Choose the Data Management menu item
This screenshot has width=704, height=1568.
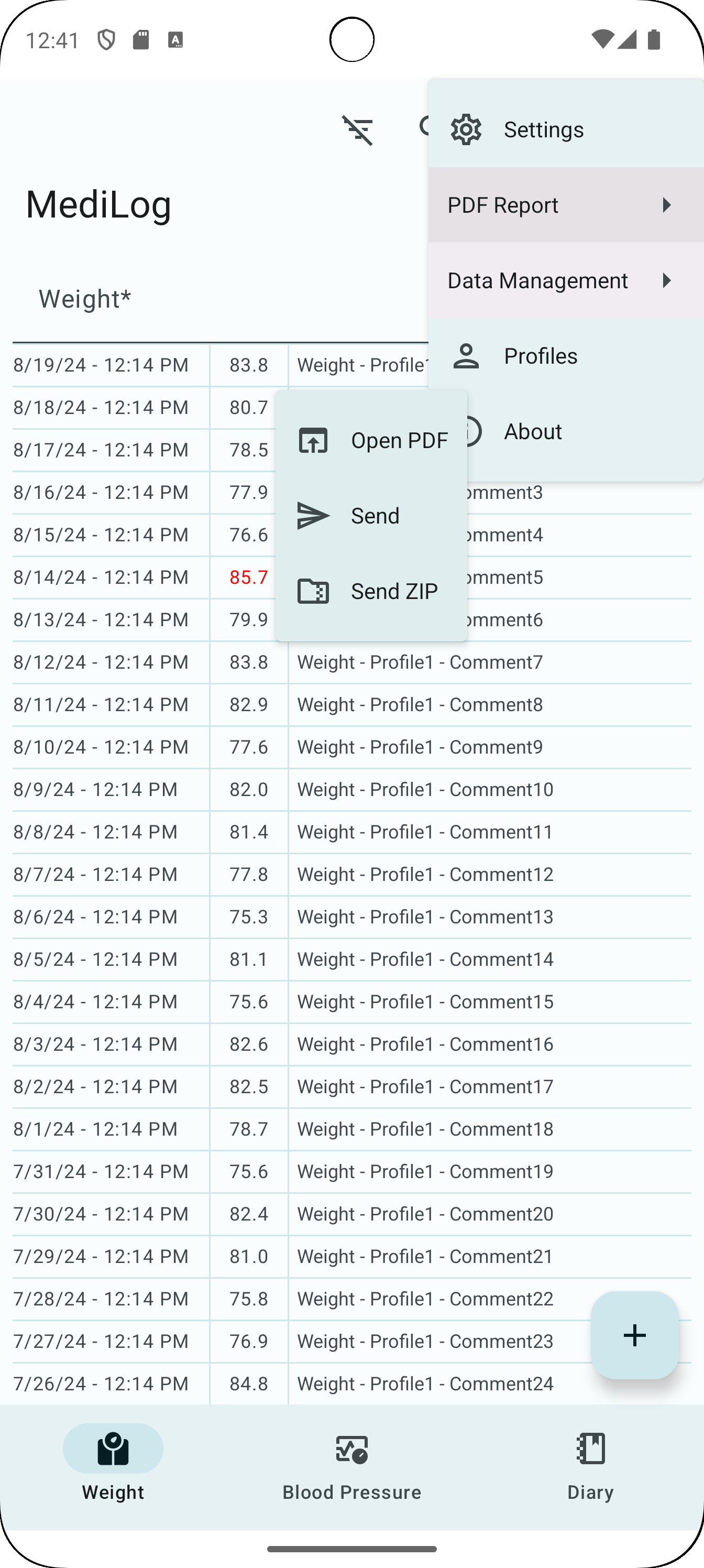tap(537, 280)
